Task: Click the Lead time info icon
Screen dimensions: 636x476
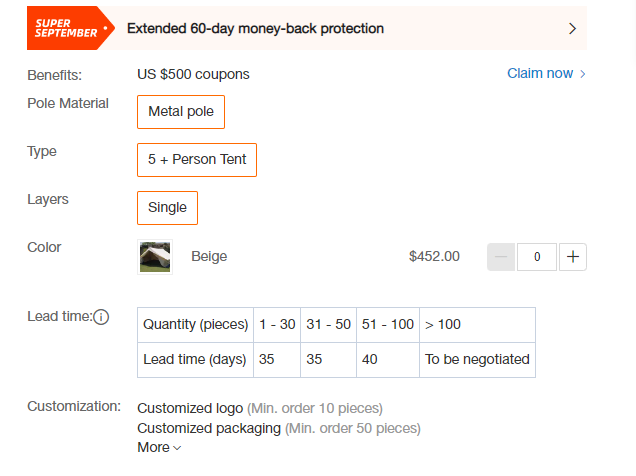Action: click(101, 317)
